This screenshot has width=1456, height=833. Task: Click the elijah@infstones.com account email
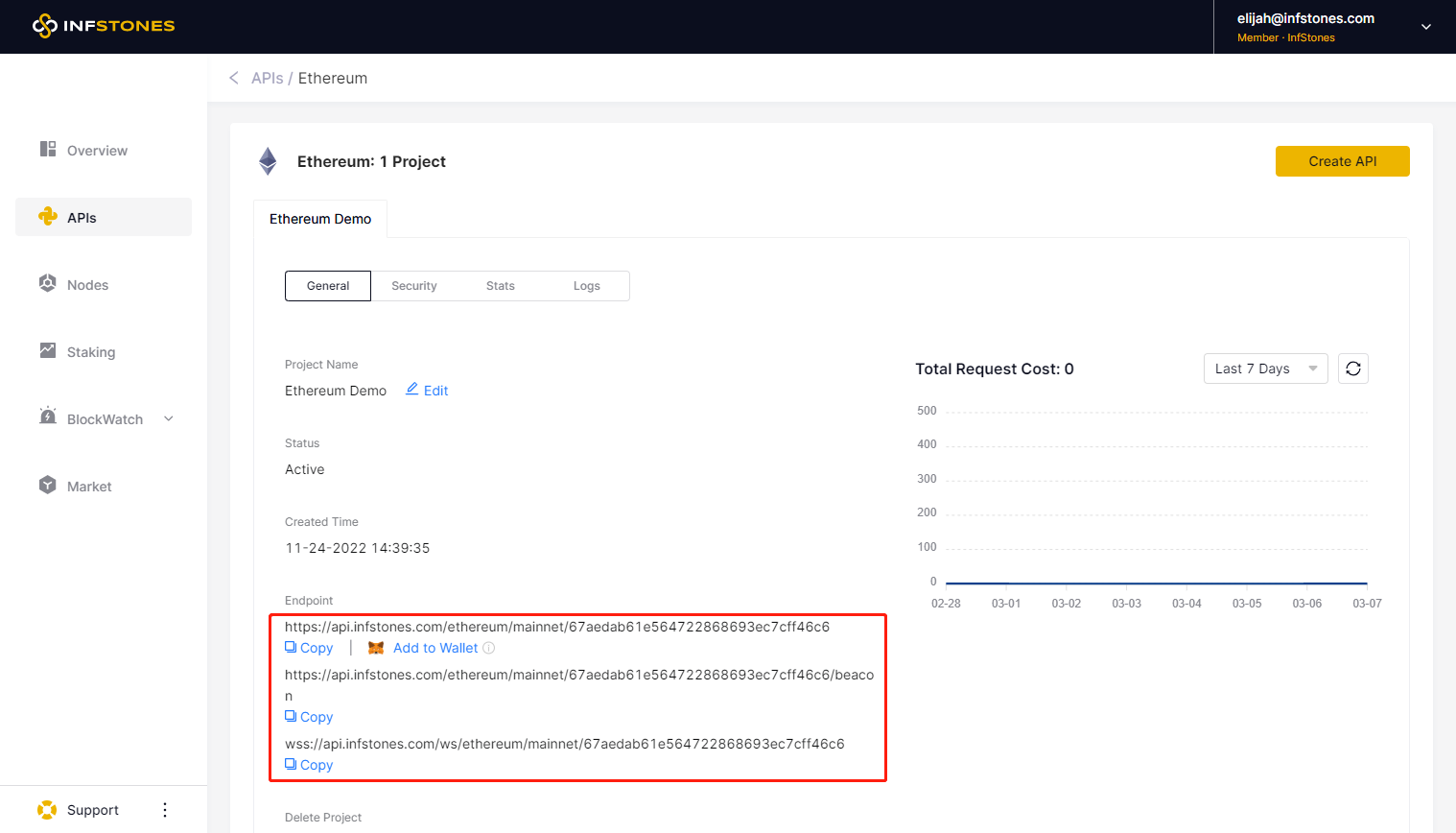[1305, 18]
